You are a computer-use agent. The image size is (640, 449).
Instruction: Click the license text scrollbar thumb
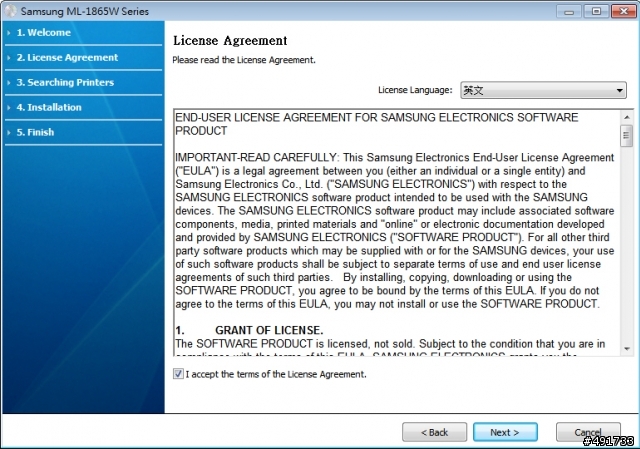627,136
